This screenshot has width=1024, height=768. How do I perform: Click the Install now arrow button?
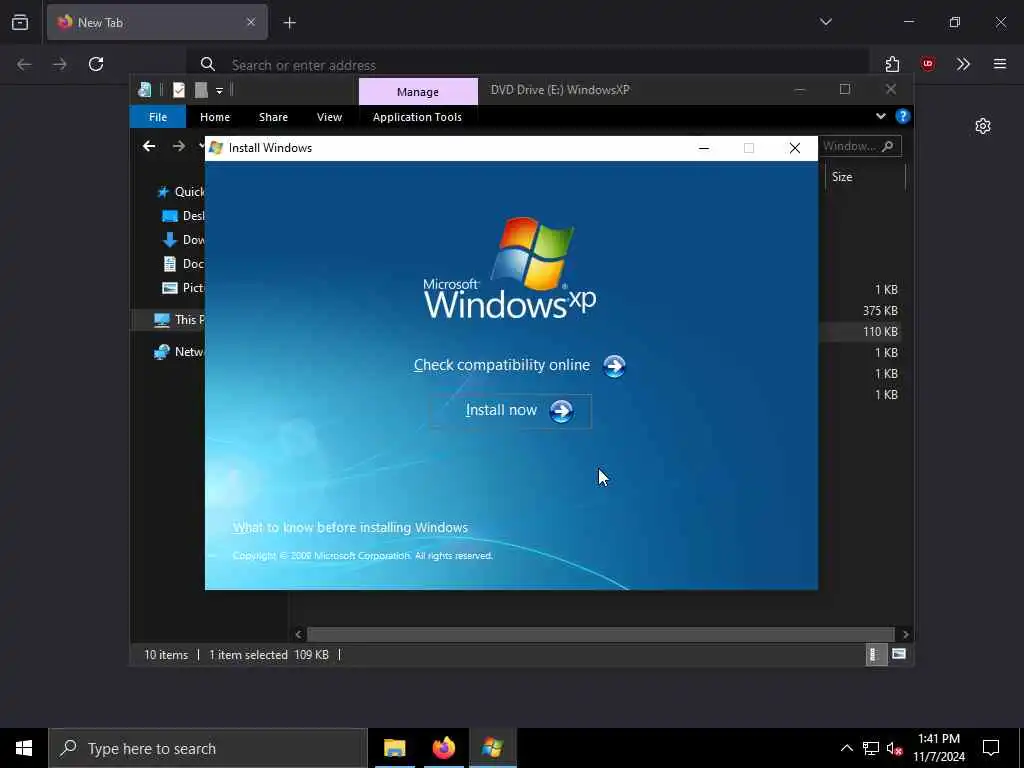(x=561, y=411)
